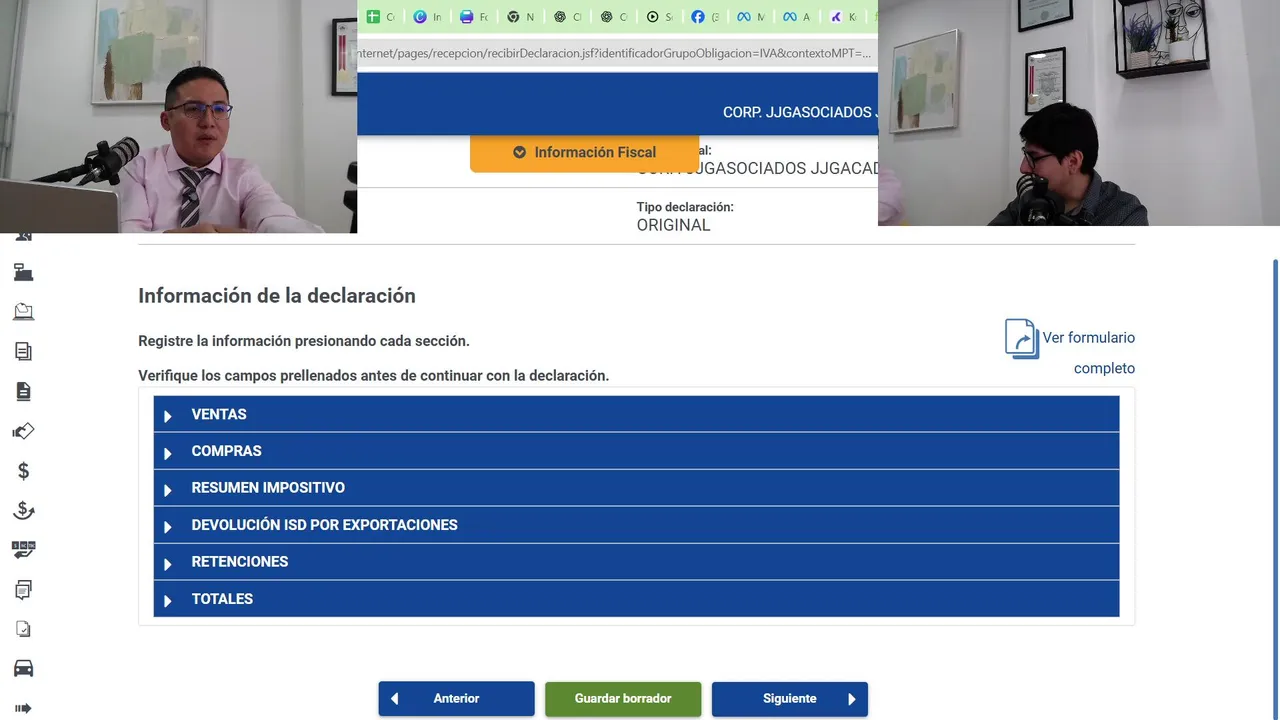Expand the TOTALES section
The width and height of the screenshot is (1280, 720).
(x=636, y=599)
